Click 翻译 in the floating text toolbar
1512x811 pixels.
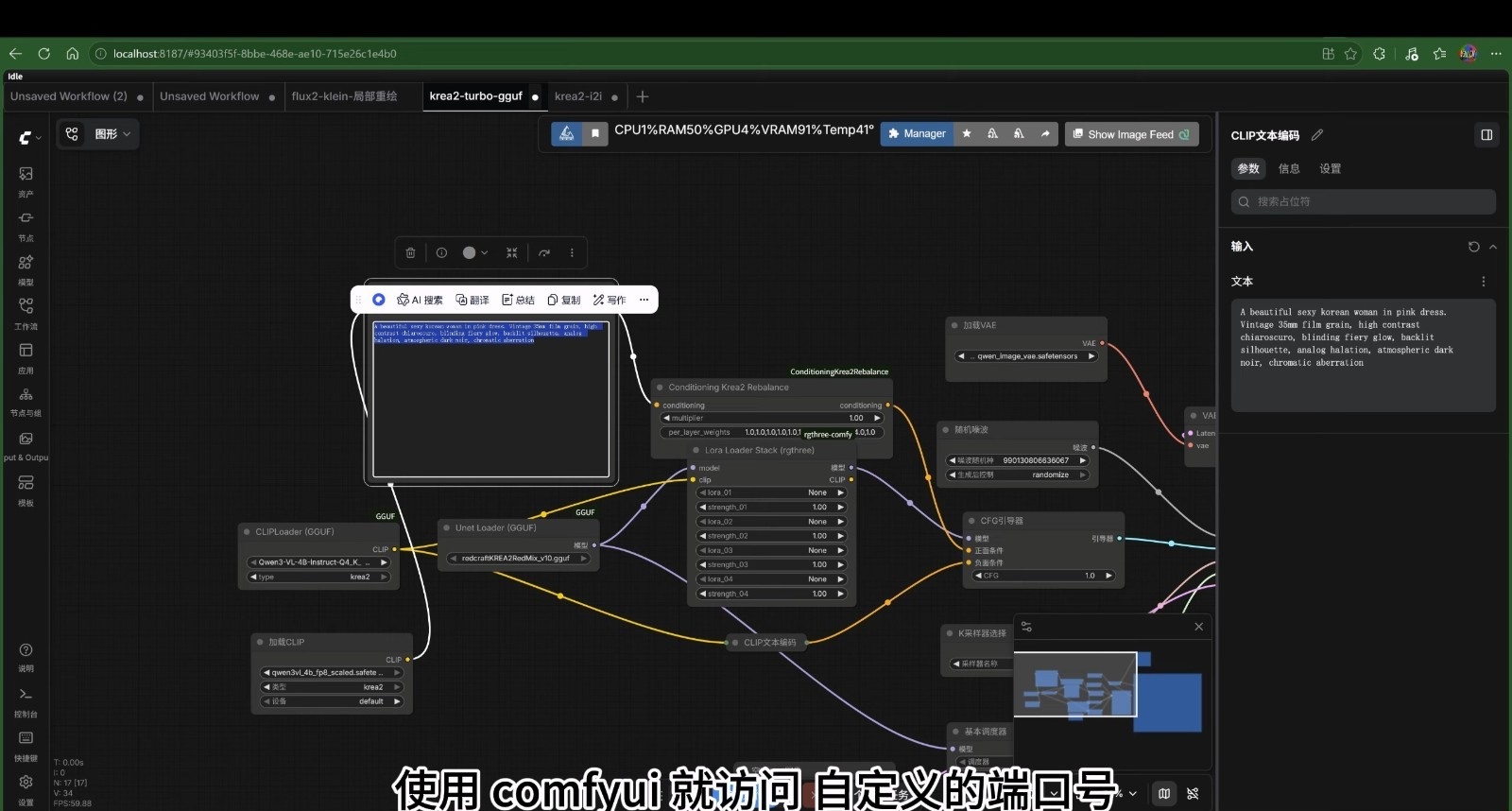(x=472, y=300)
